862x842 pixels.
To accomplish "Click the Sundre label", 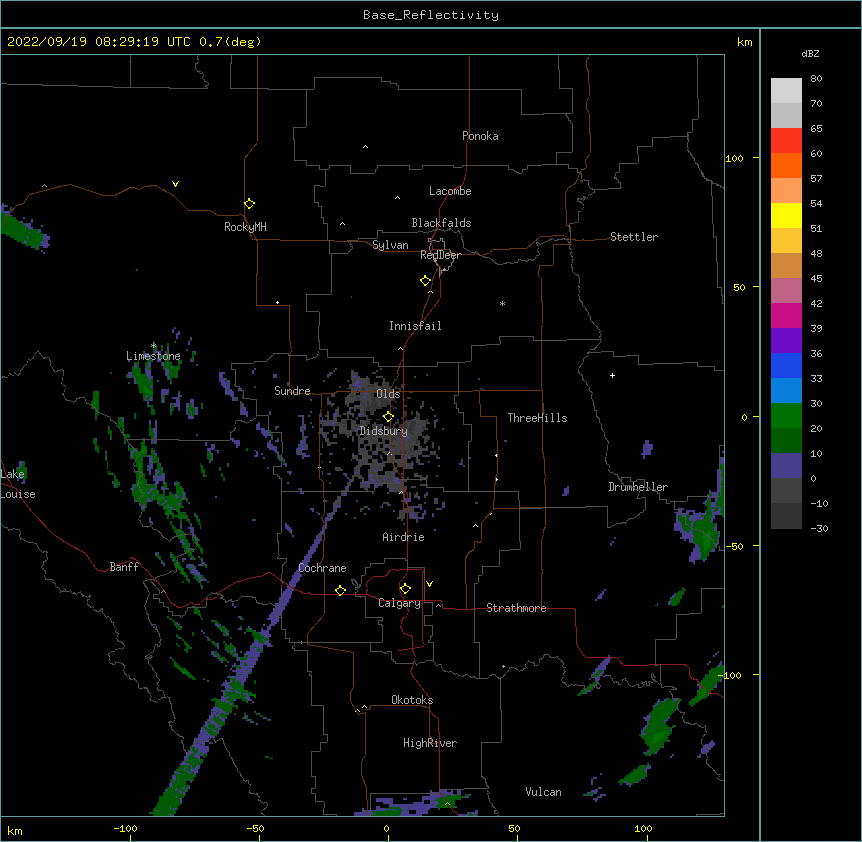I will tap(292, 391).
